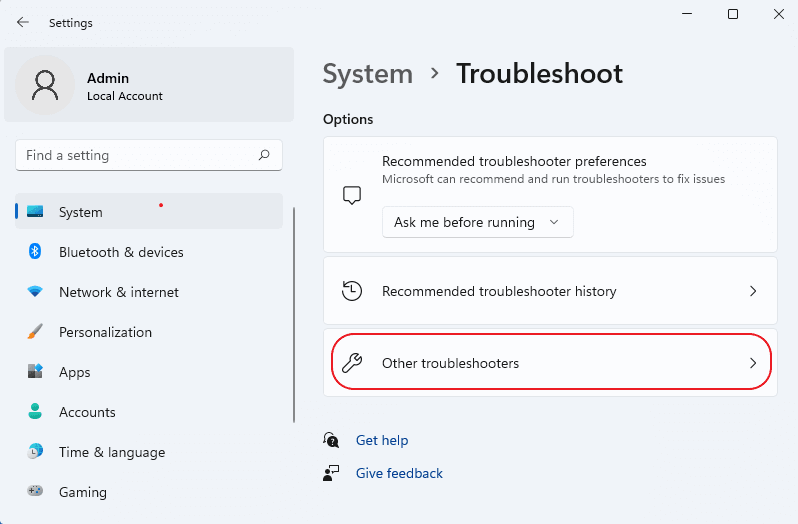Click the Give feedback person icon
The width and height of the screenshot is (798, 524).
pyautogui.click(x=331, y=473)
